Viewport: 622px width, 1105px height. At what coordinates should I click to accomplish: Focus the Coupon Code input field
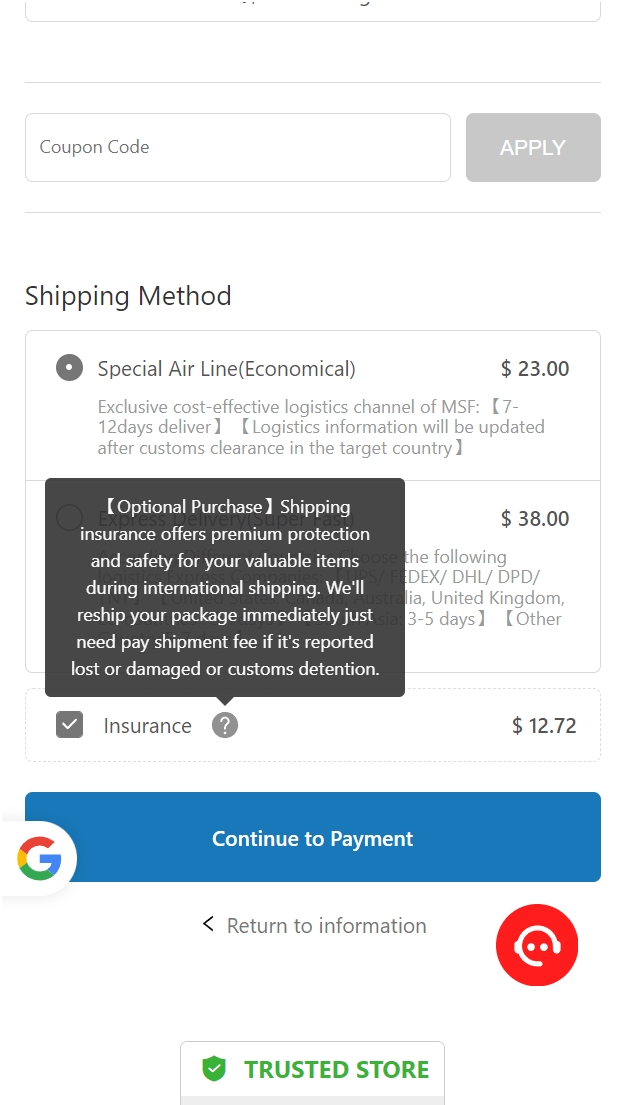pos(237,147)
